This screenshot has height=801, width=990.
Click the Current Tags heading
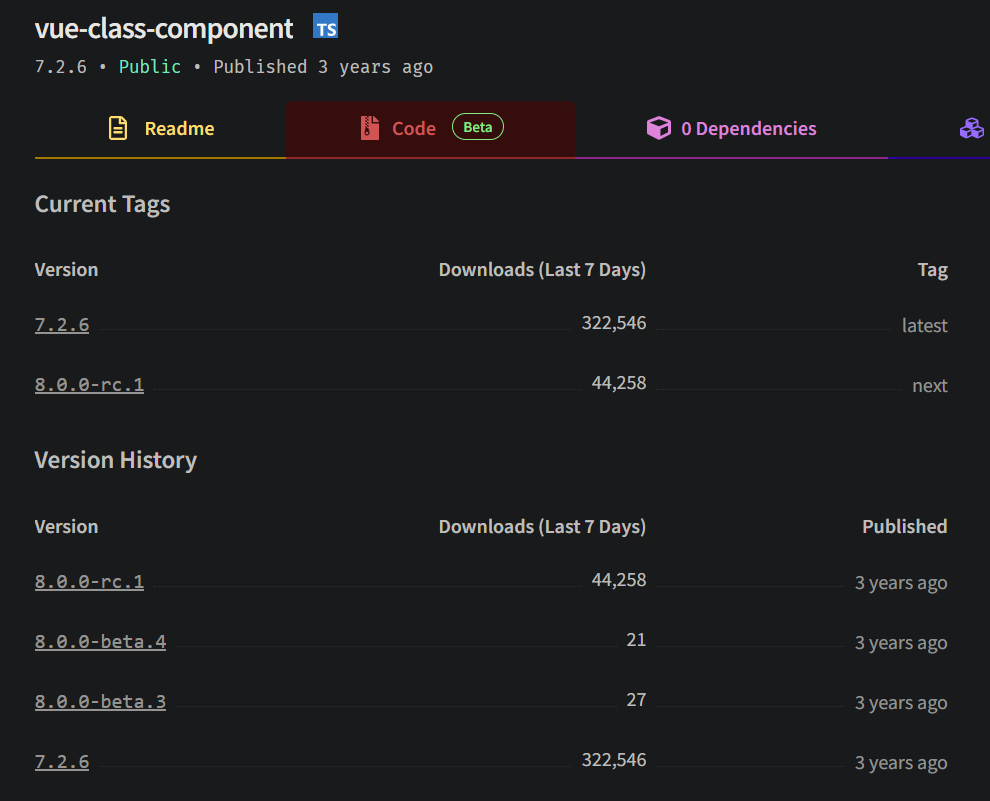(102, 204)
